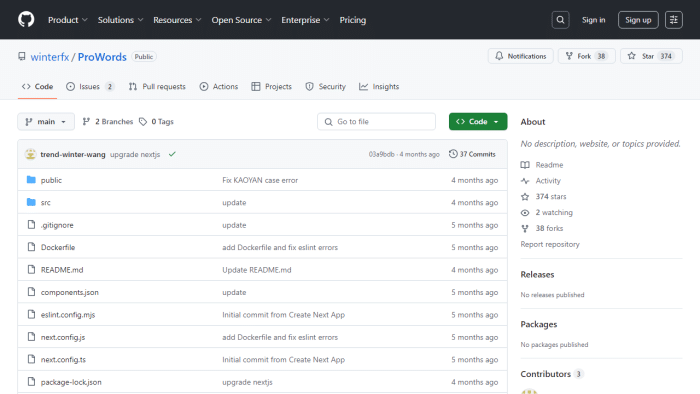Expand the Solutions menu
The width and height of the screenshot is (700, 394).
[121, 20]
